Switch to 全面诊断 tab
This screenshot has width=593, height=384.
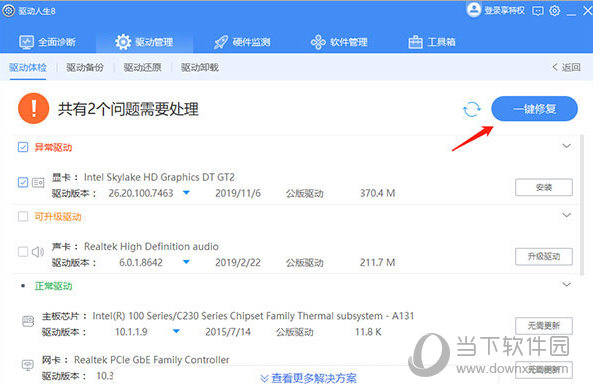click(48, 42)
